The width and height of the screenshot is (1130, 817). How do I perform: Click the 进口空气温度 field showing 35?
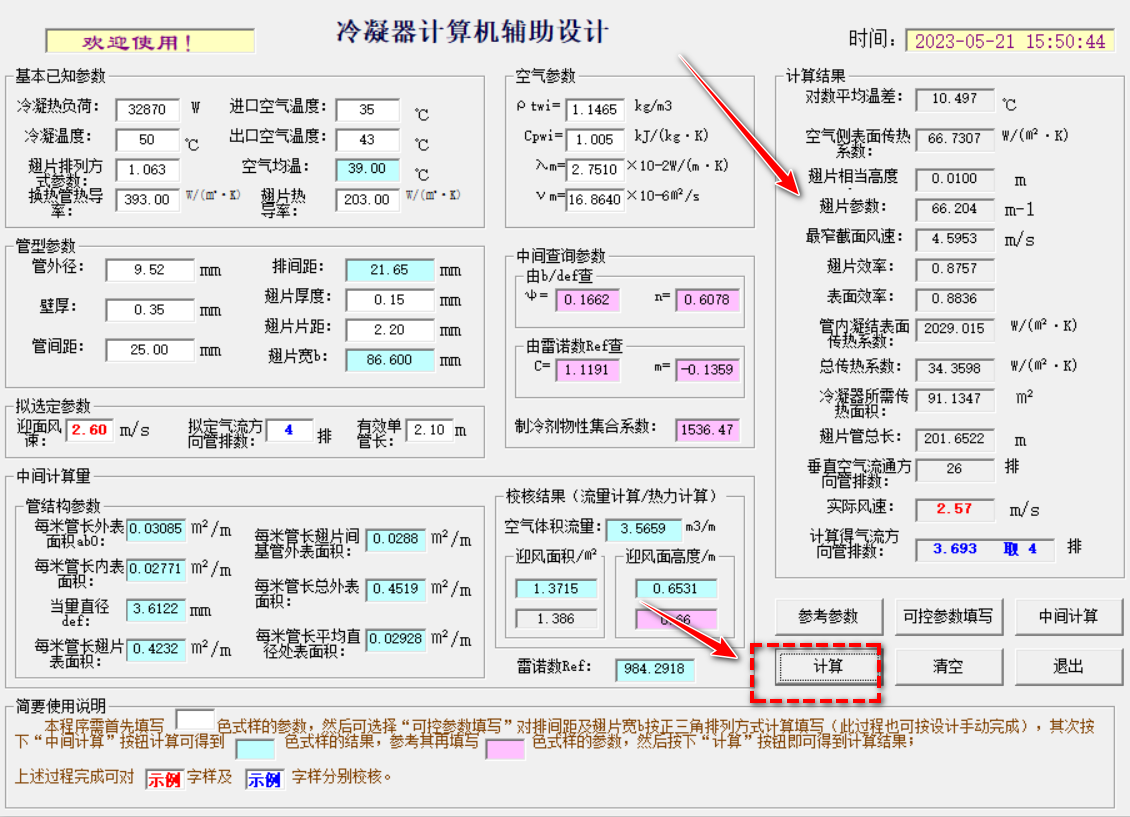pos(367,109)
